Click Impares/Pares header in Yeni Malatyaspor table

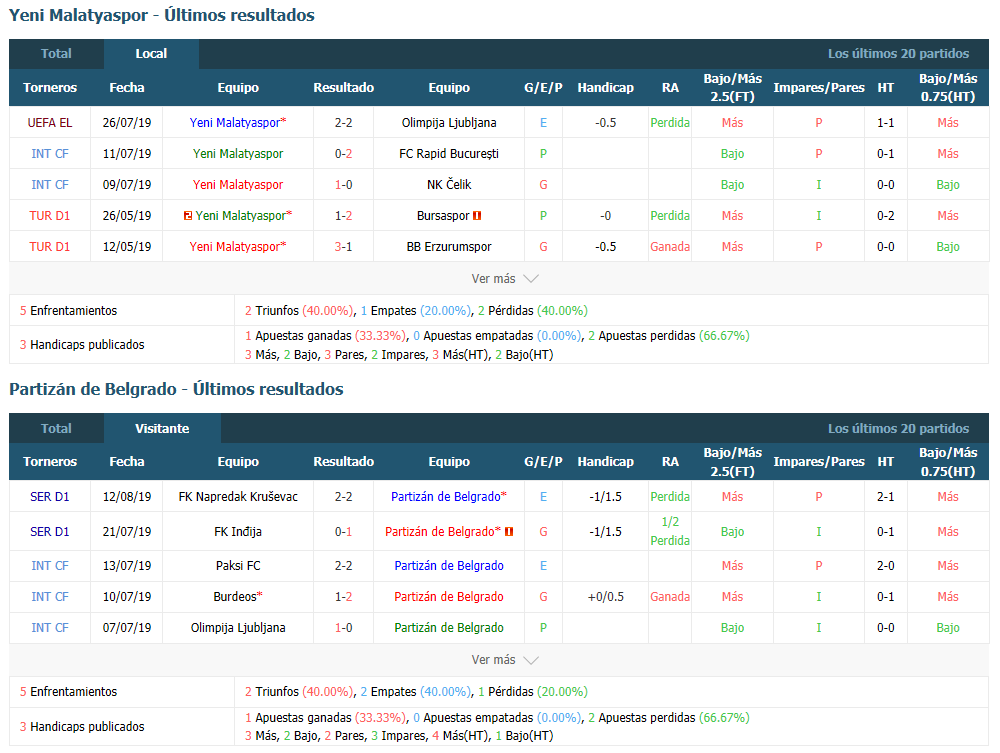click(819, 88)
